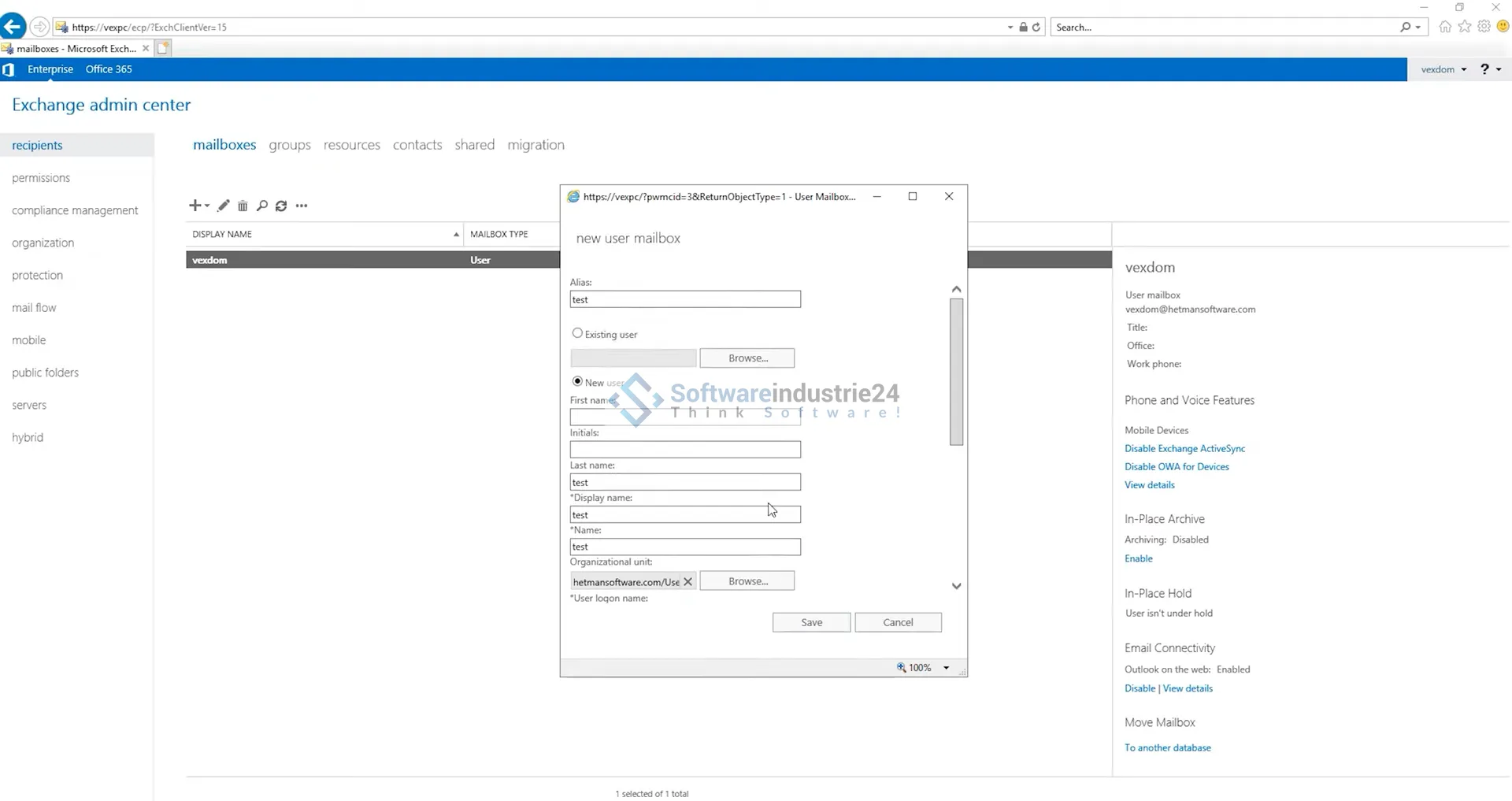Open the more options ellipsis menu
This screenshot has height=801, width=1512.
pyautogui.click(x=302, y=206)
